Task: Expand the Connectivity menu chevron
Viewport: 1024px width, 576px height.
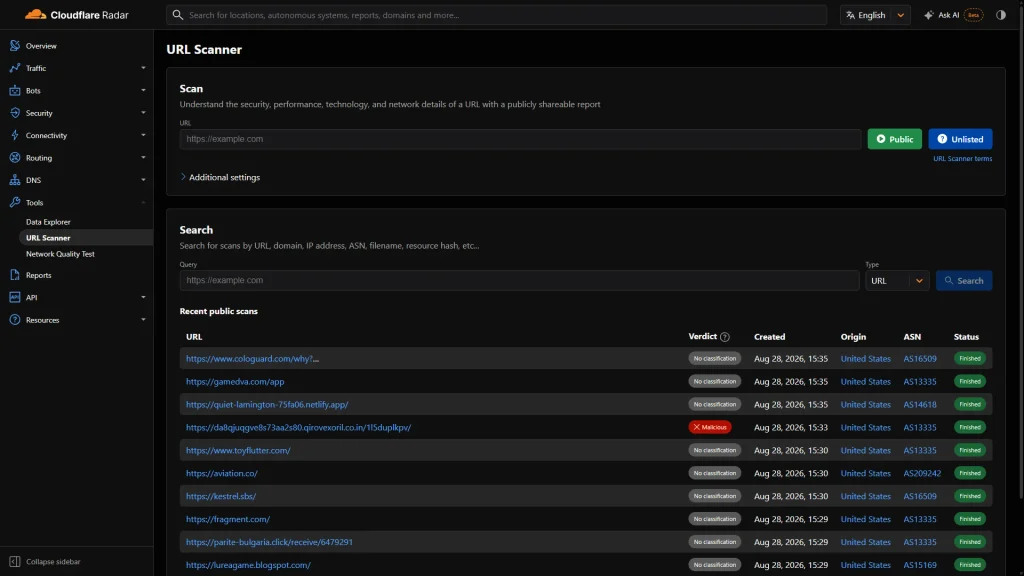Action: 143,135
